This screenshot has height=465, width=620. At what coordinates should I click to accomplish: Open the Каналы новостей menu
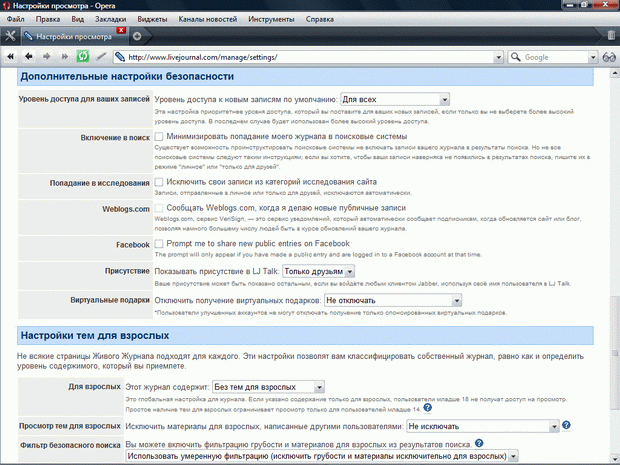pyautogui.click(x=208, y=19)
